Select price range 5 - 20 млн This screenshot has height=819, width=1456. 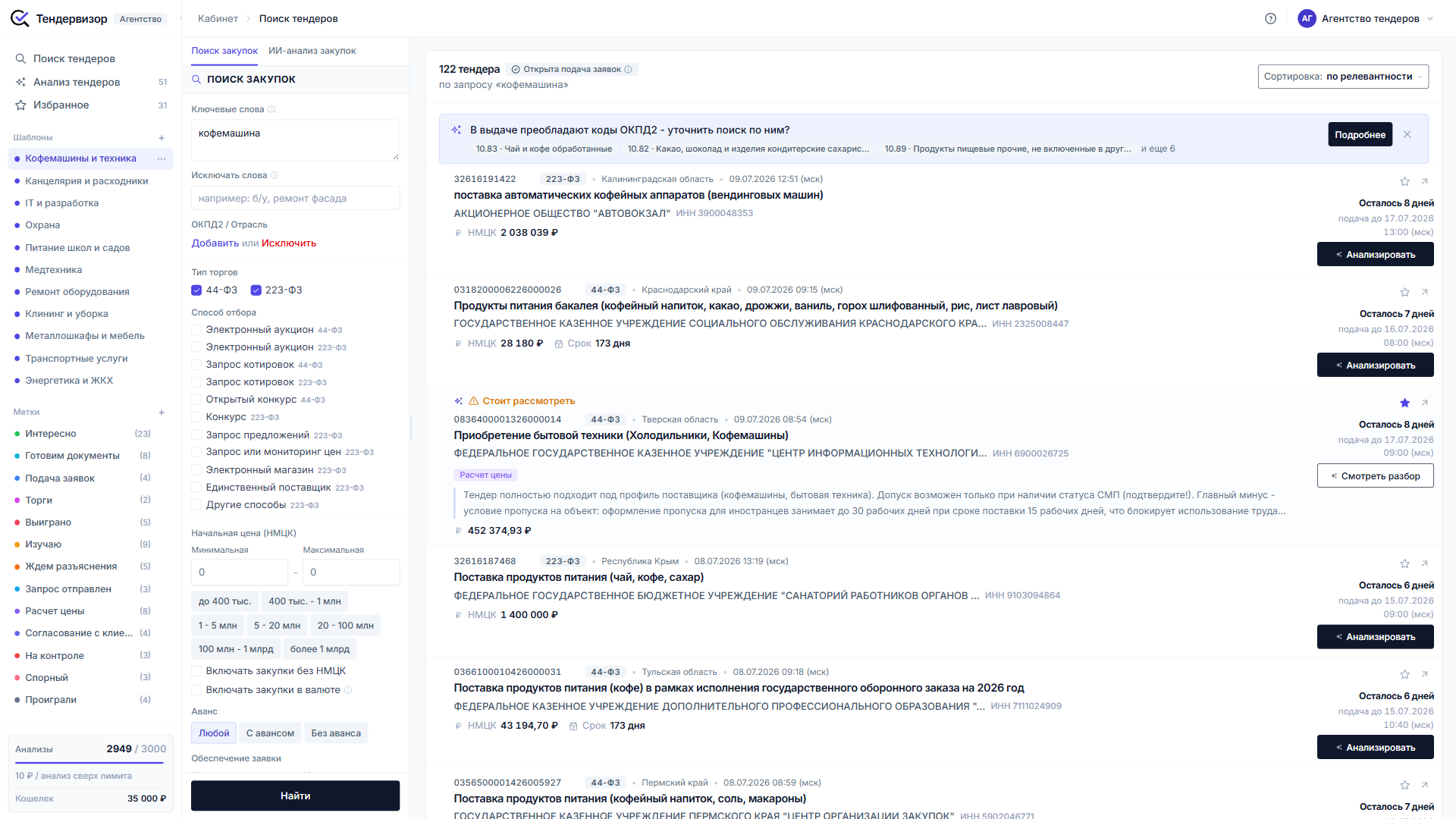277,626
